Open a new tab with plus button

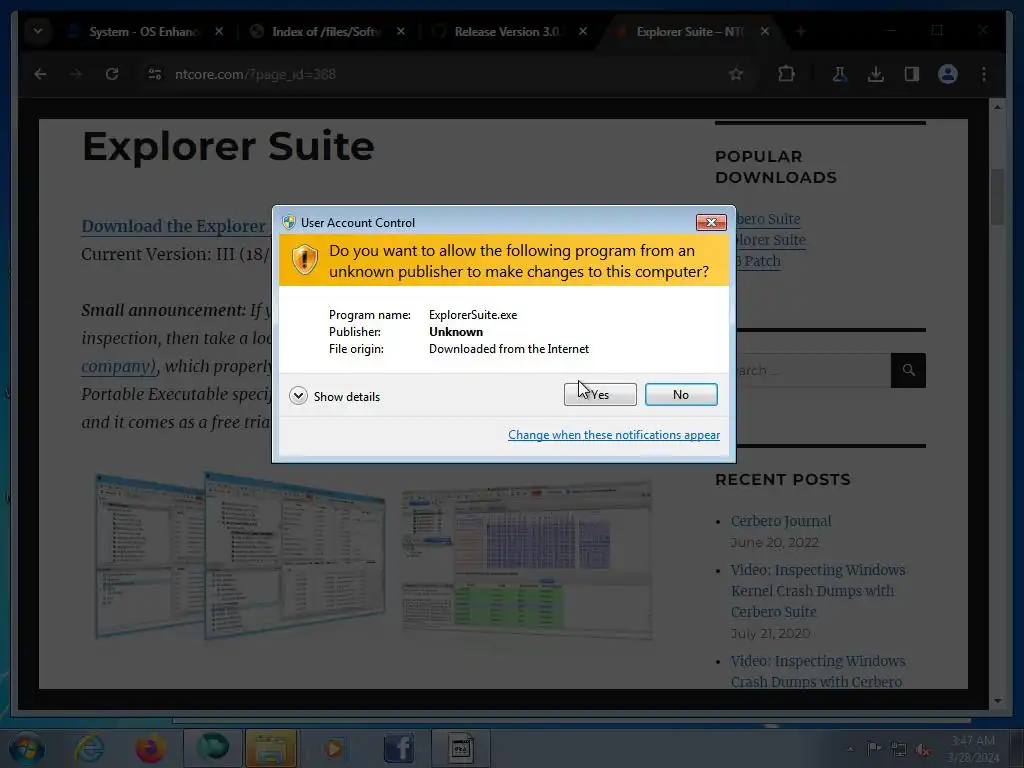click(801, 31)
